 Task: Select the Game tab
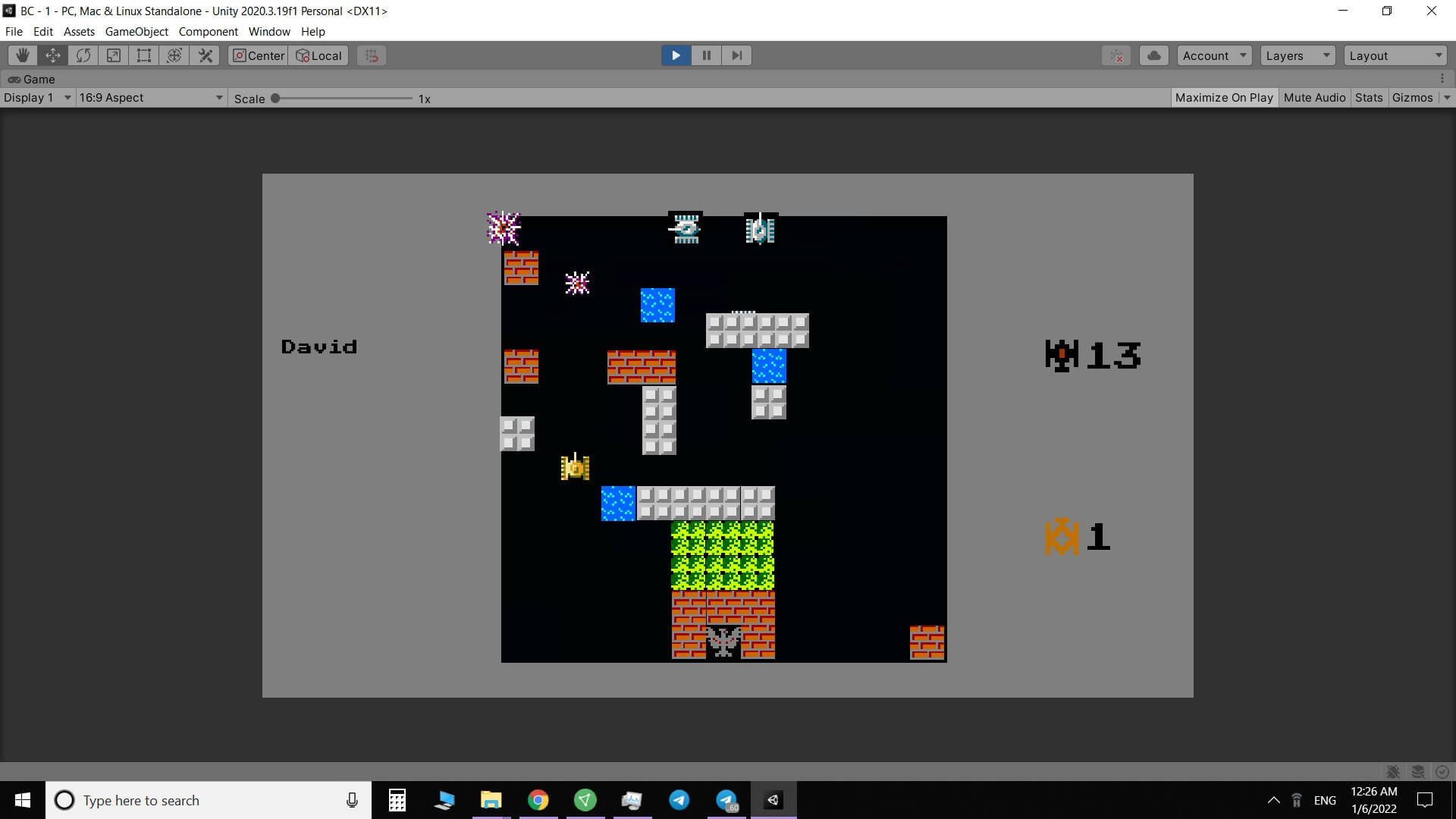32,79
